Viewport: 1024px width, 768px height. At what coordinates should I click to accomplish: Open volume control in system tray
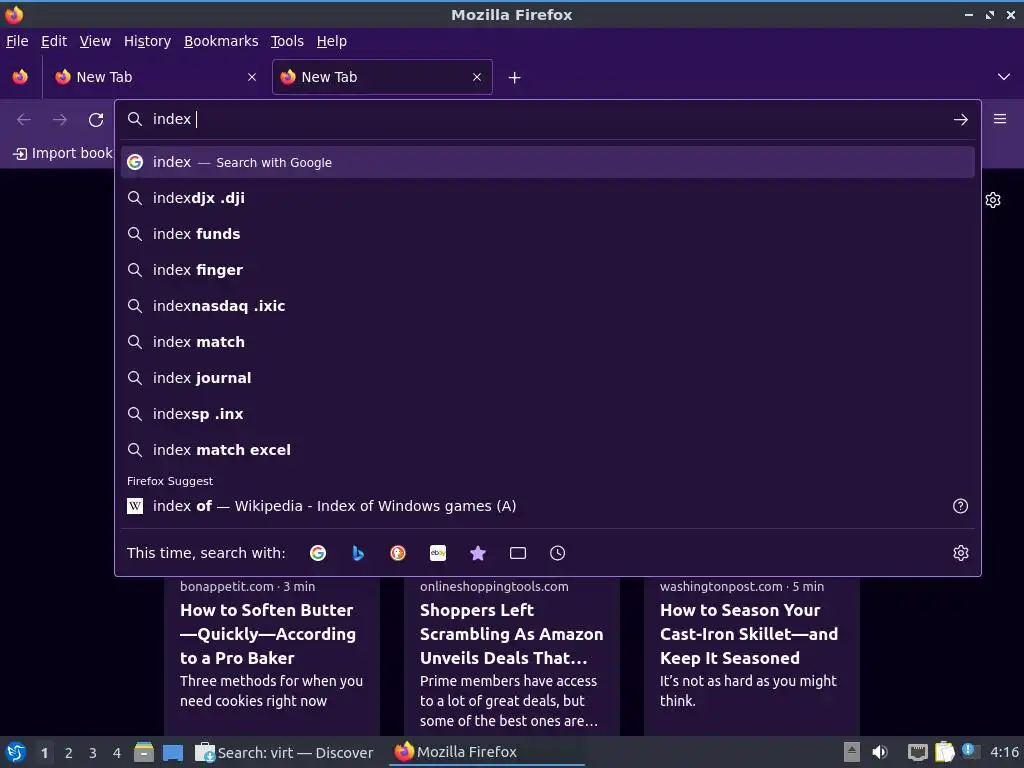click(x=880, y=752)
